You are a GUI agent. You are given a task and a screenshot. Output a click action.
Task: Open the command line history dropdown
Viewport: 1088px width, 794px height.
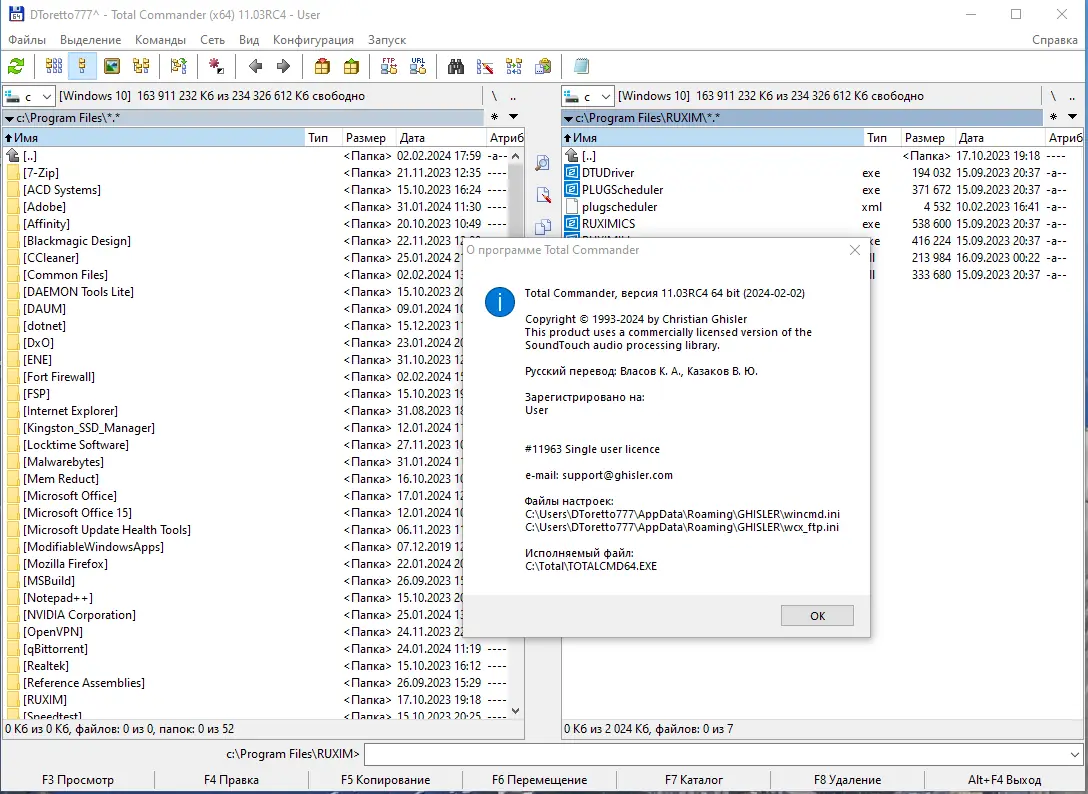click(1074, 754)
